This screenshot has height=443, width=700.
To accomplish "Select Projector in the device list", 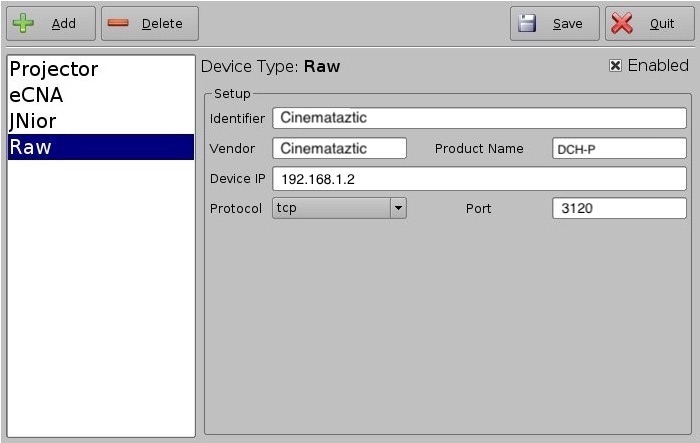I will point(101,69).
